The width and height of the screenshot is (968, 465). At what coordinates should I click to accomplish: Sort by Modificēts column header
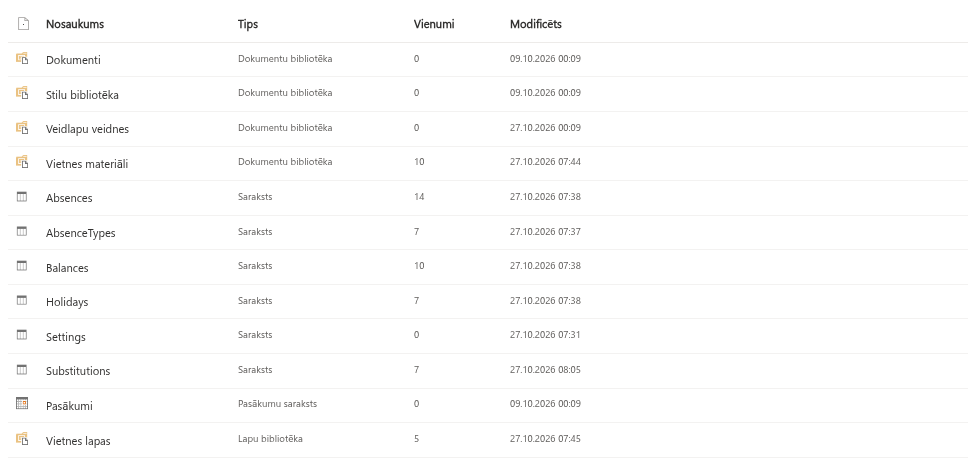536,24
